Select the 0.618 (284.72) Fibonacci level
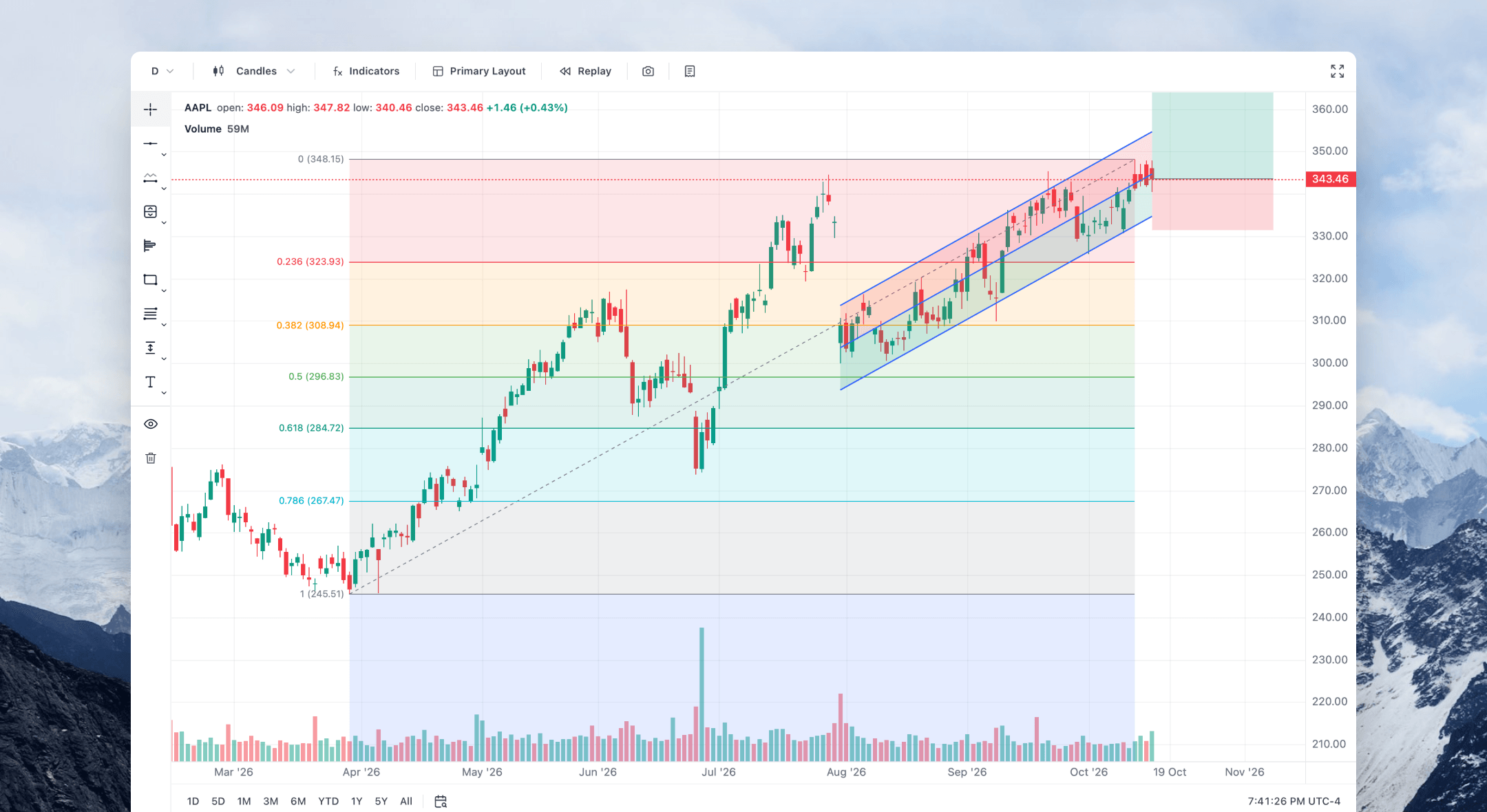This screenshot has height=812, width=1487. pos(311,428)
